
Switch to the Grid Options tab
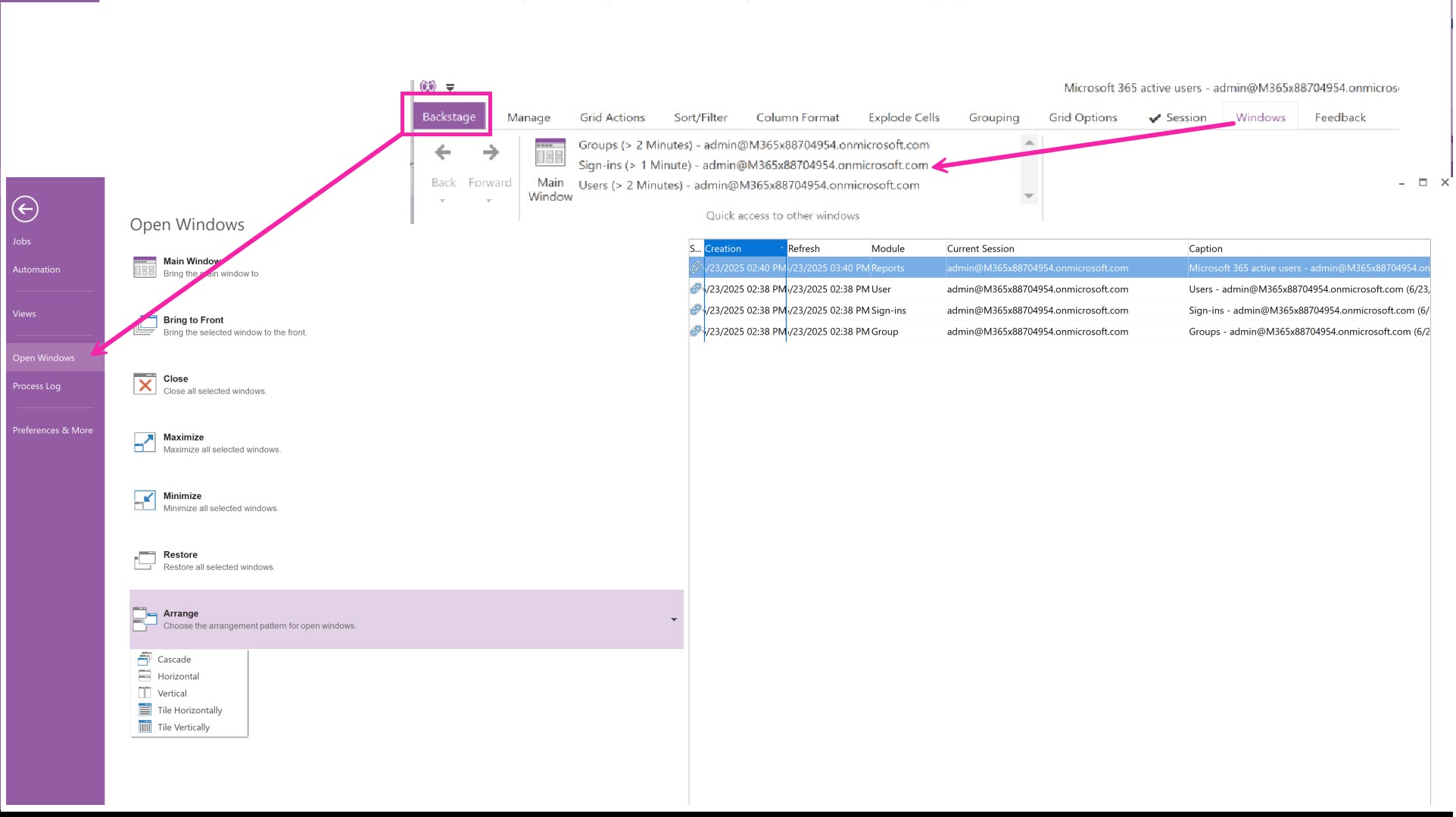point(1083,117)
